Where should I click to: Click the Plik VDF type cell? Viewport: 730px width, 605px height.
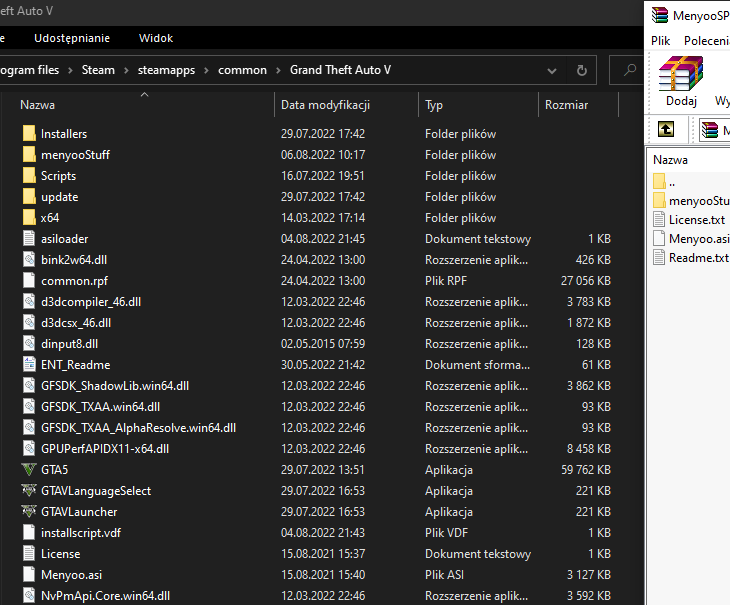coord(446,532)
